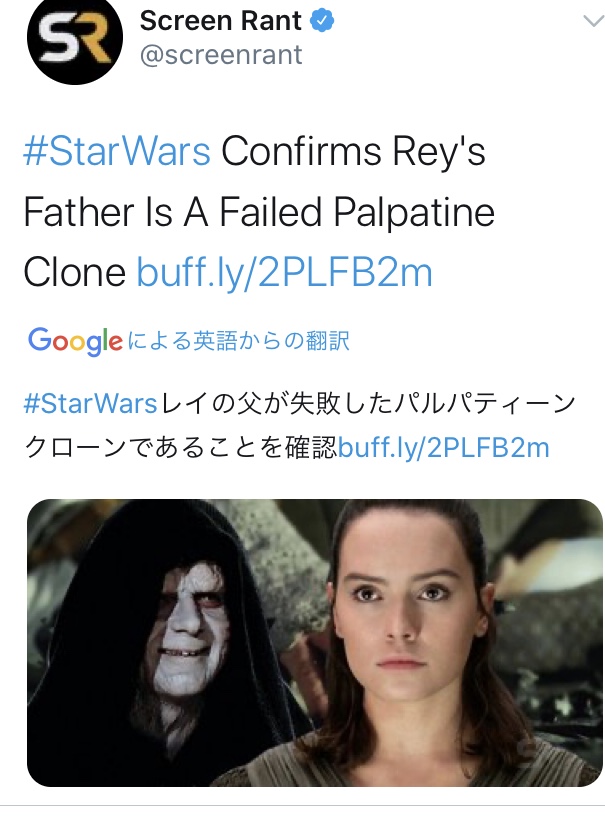Click the line "Father Is A Failed Palpatine"
Viewport: 605px width, 817px height.
point(259,212)
